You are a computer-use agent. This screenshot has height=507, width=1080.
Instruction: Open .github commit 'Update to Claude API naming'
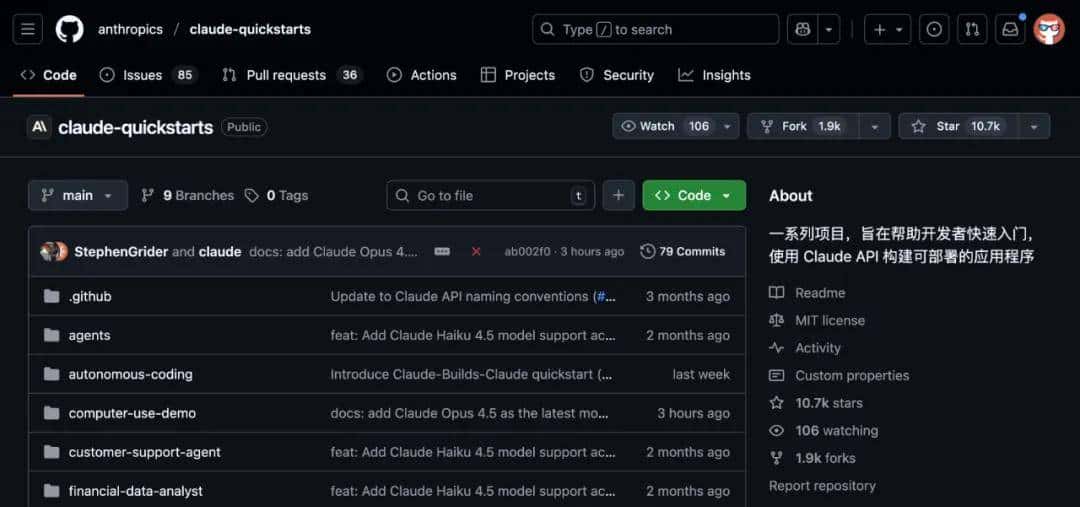[473, 296]
